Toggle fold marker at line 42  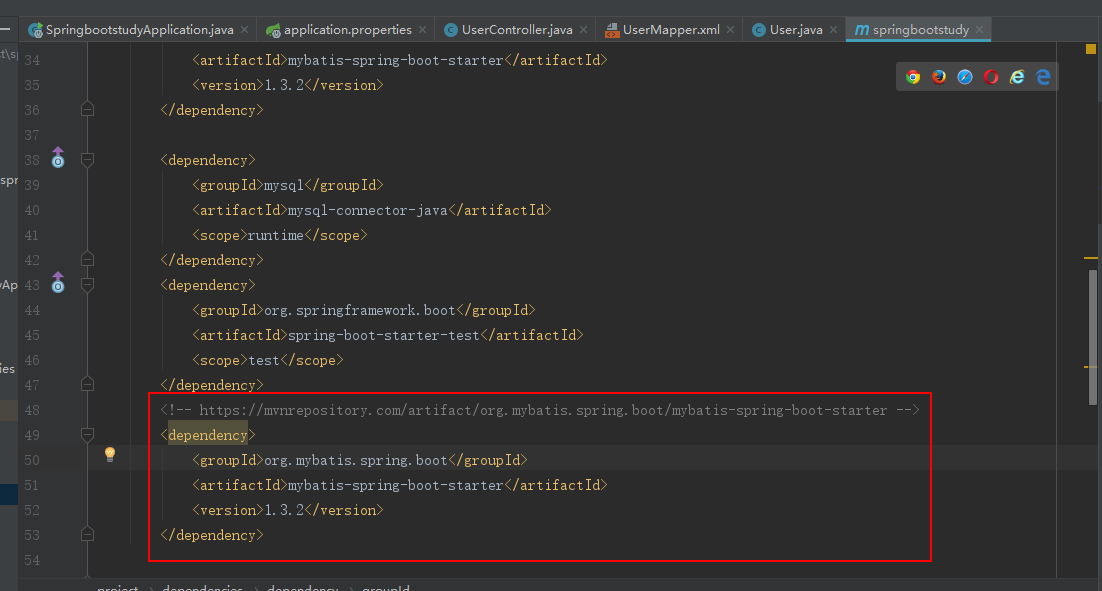coord(87,259)
